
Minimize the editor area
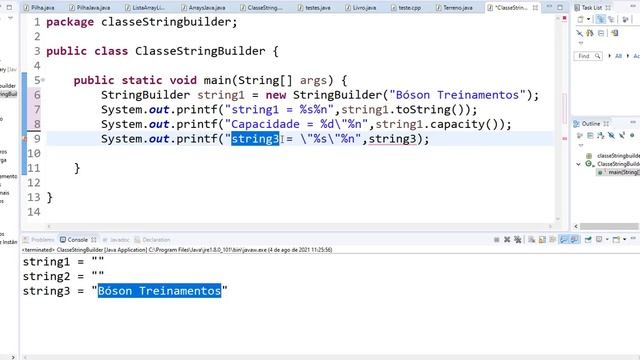(x=549, y=7)
